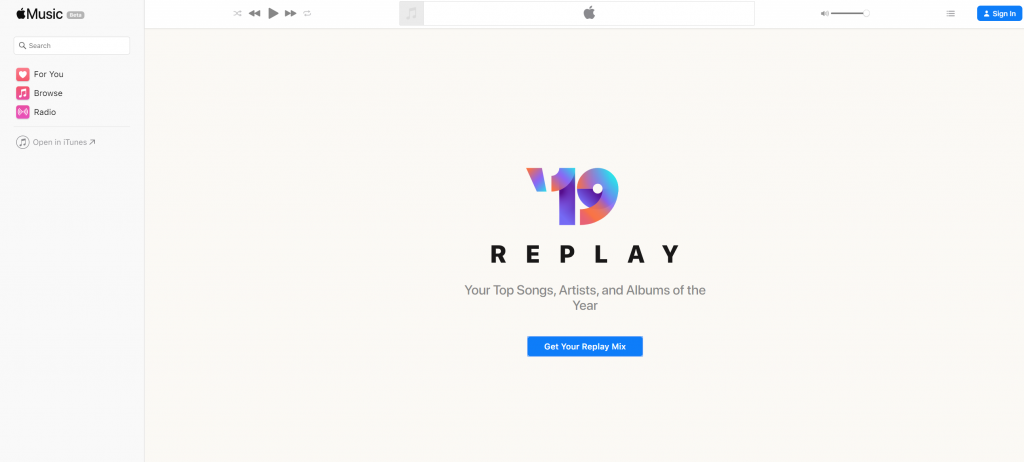Adjust the volume slider
Viewport: 1024px width, 462px height.
click(x=849, y=13)
